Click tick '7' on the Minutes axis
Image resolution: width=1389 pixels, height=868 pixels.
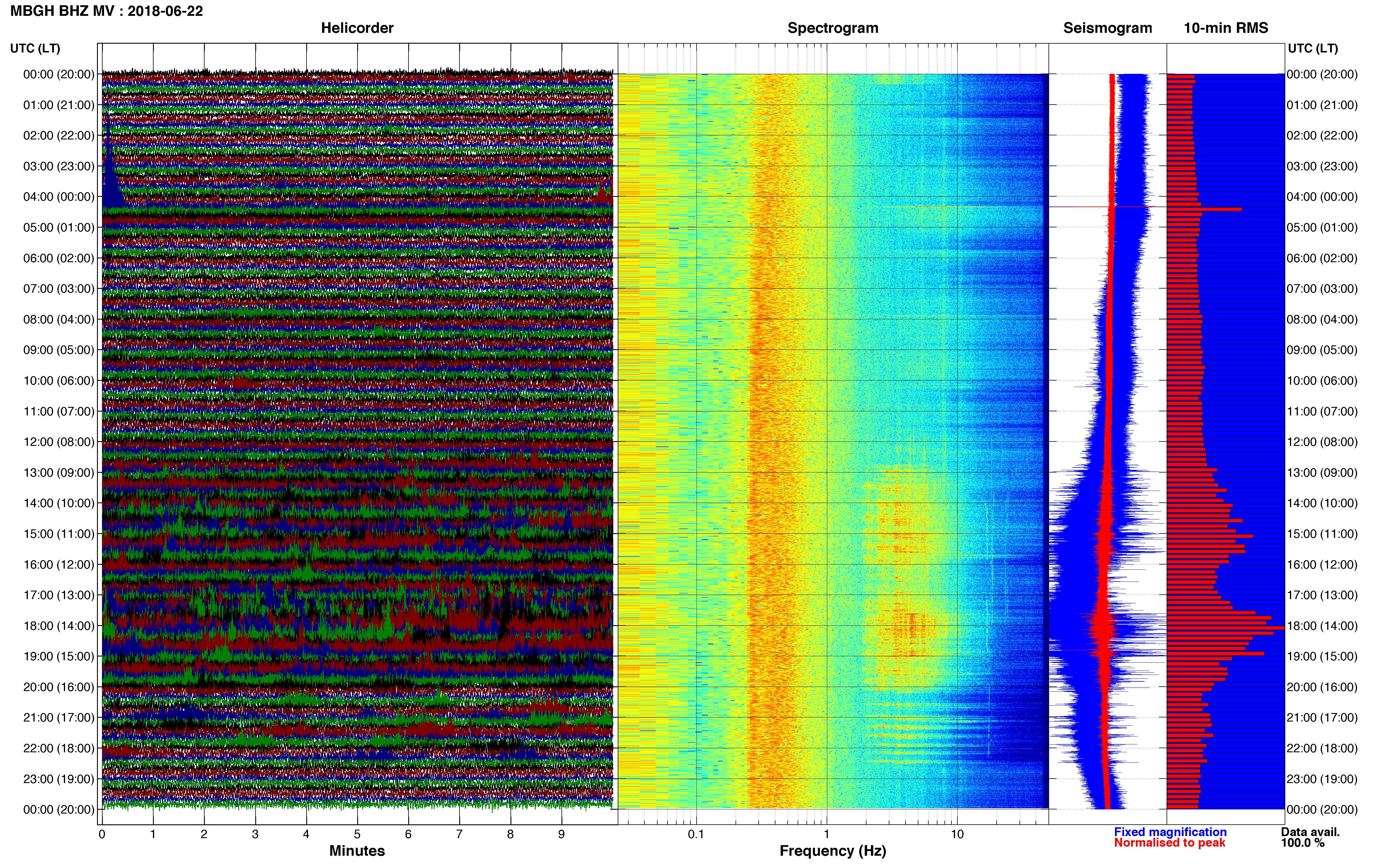459,835
